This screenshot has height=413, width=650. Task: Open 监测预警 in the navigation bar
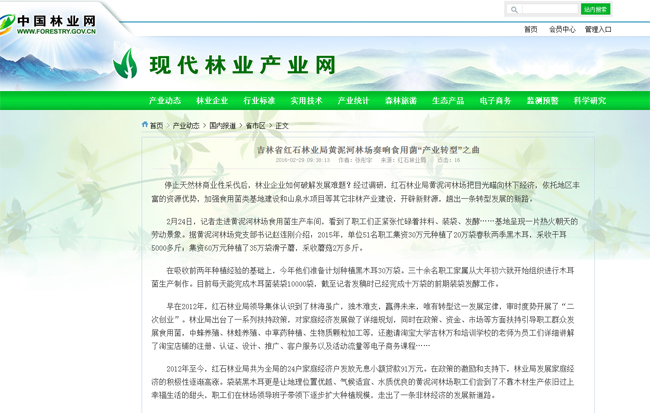(543, 101)
